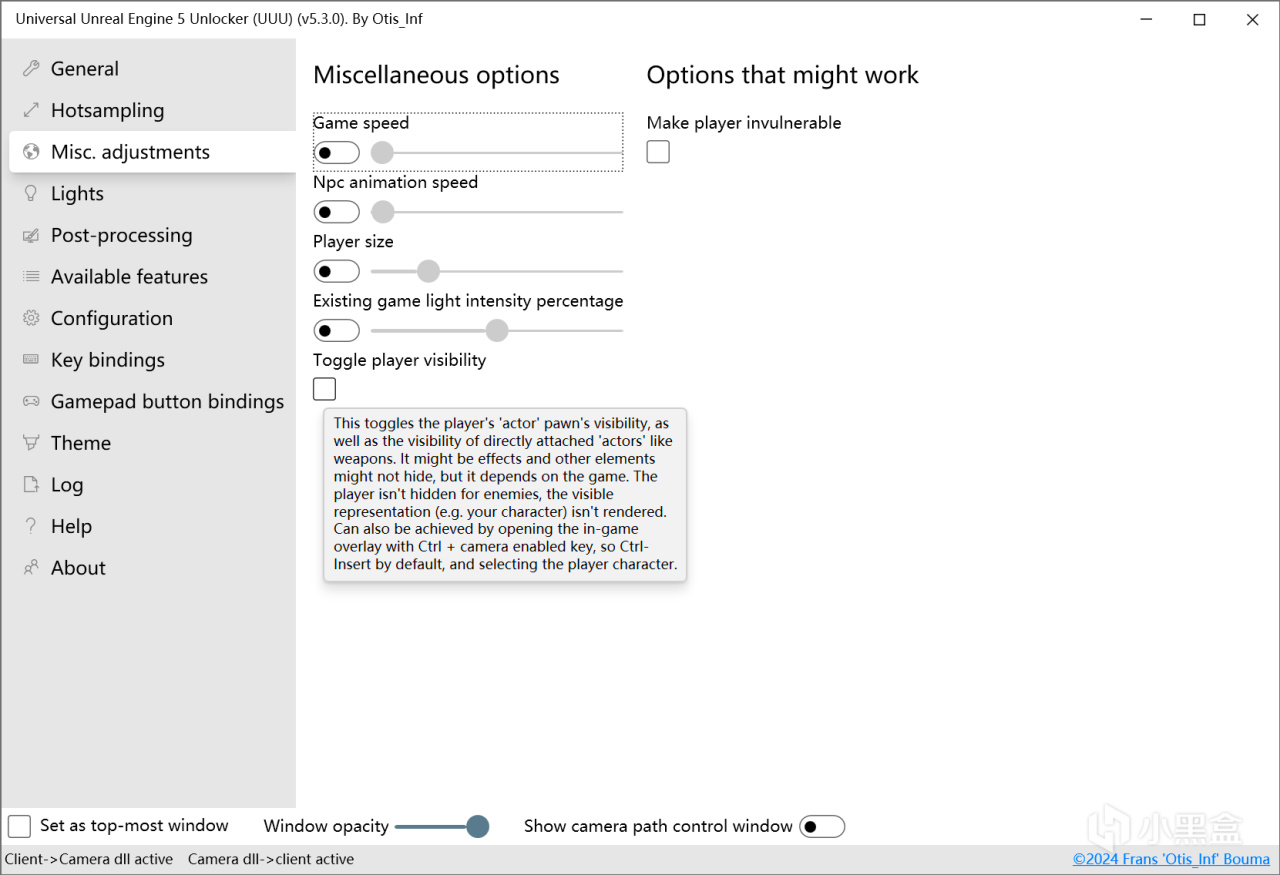1280x875 pixels.
Task: Click the player visibility tooltip text
Action: (x=505, y=494)
